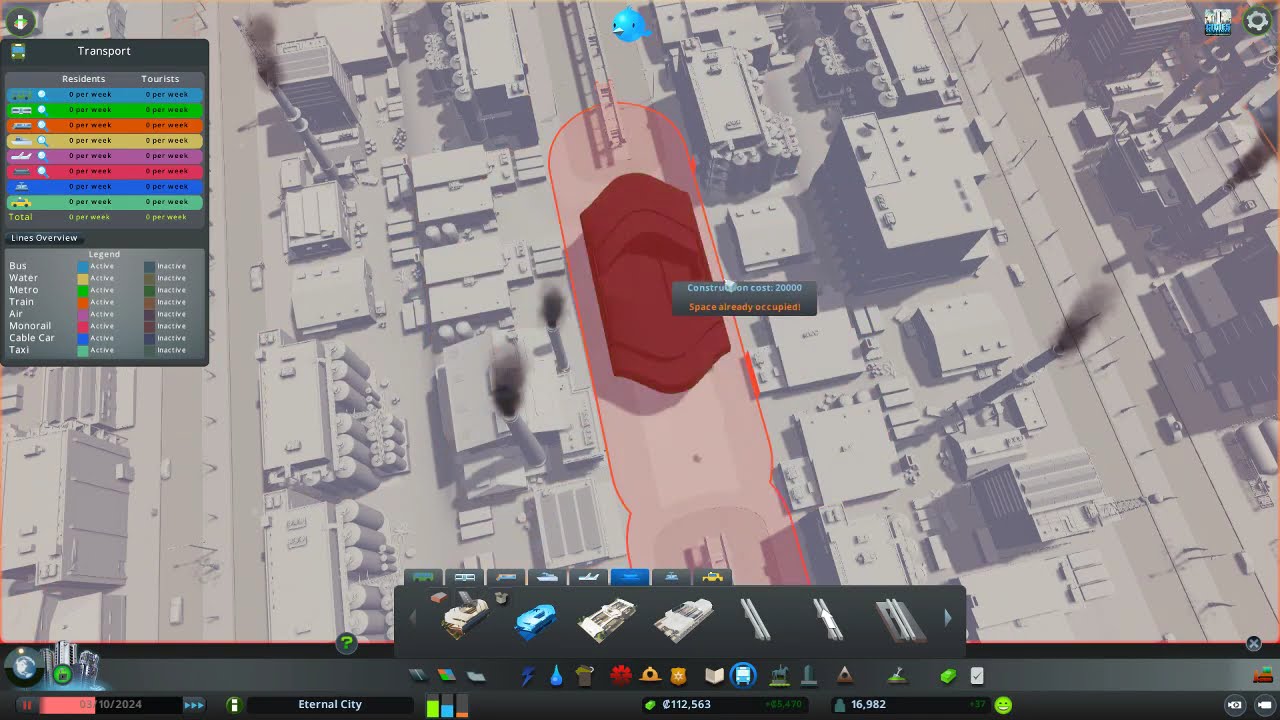Open the Electricity menu

(528, 676)
